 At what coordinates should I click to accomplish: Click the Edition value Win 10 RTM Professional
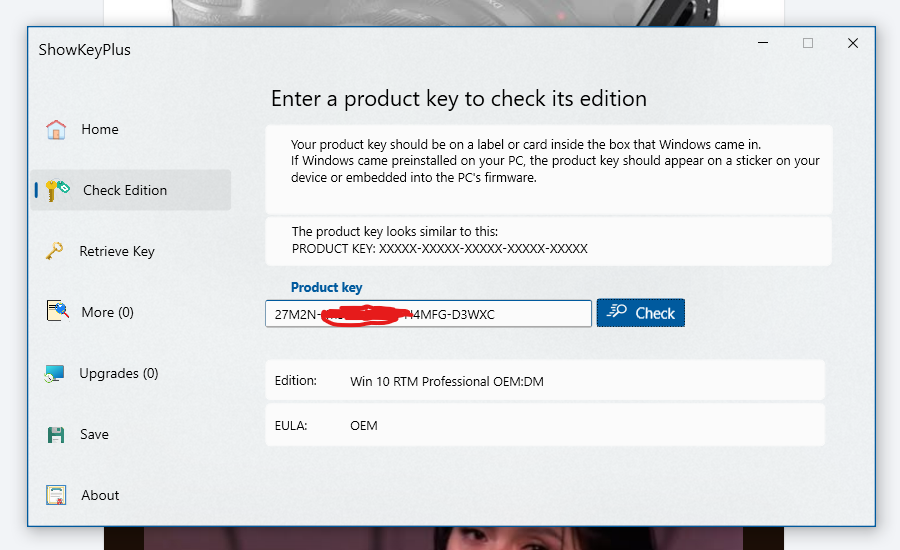click(447, 381)
